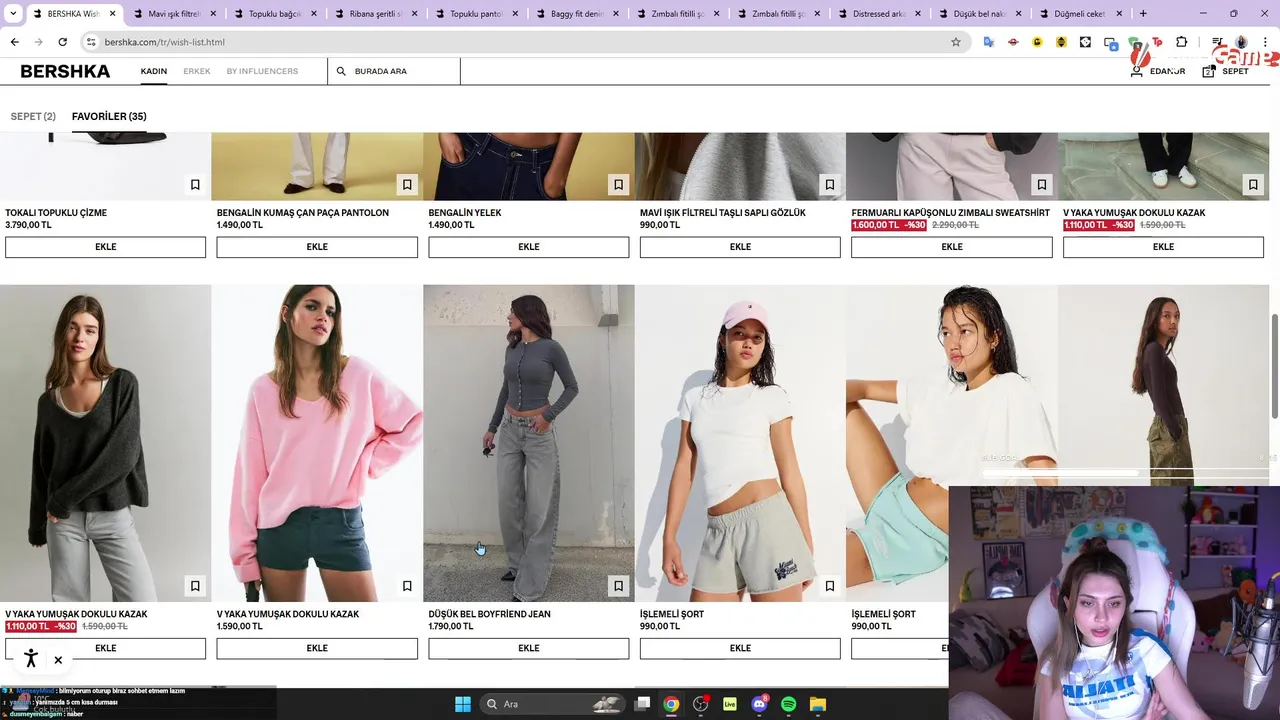Open the KADIN menu
Screen dimensions: 1280x720
[154, 71]
